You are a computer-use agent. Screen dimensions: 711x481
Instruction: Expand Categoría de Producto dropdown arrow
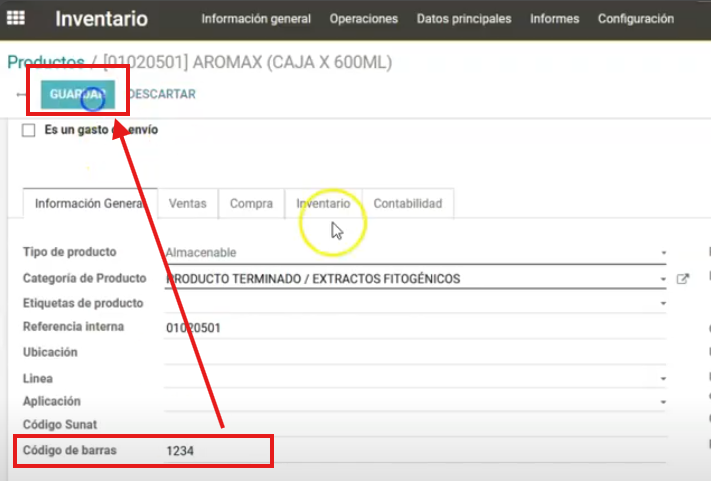pos(663,279)
